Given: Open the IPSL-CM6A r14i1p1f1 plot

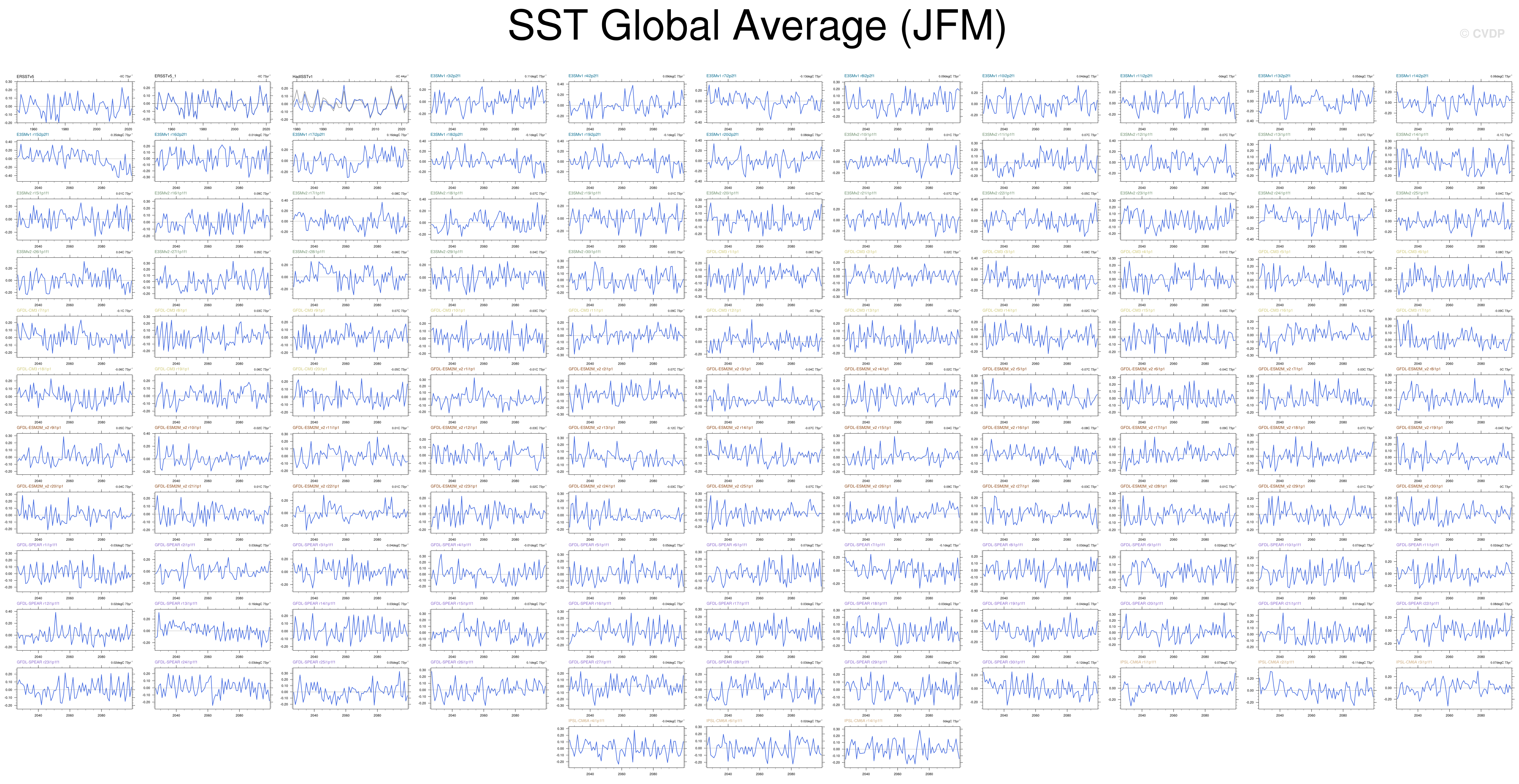Looking at the screenshot, I should pos(902,746).
